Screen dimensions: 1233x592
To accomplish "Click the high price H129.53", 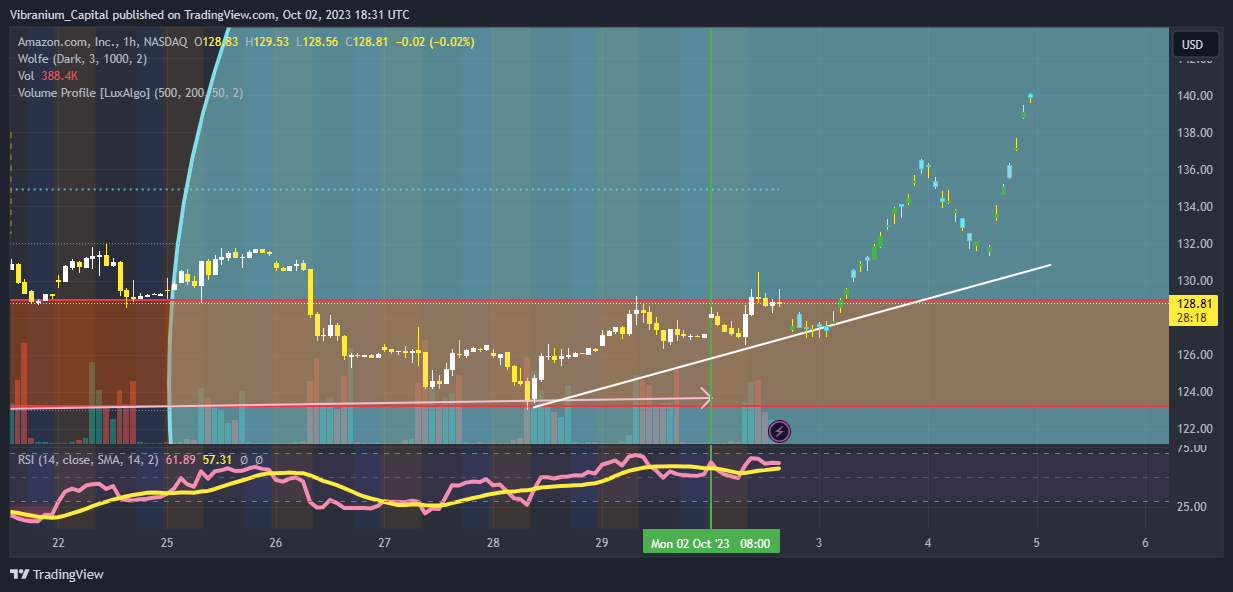I will point(269,41).
